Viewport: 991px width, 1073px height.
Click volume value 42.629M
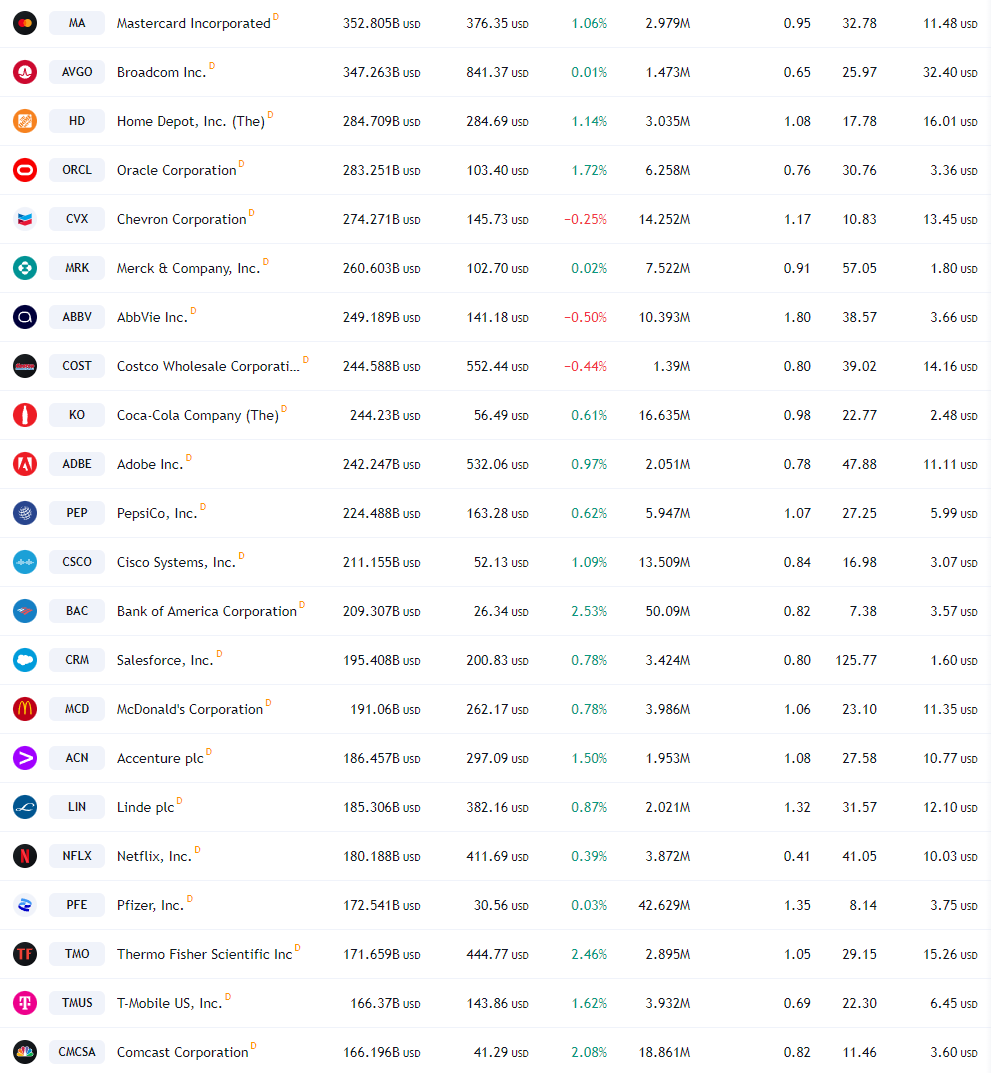tap(664, 905)
